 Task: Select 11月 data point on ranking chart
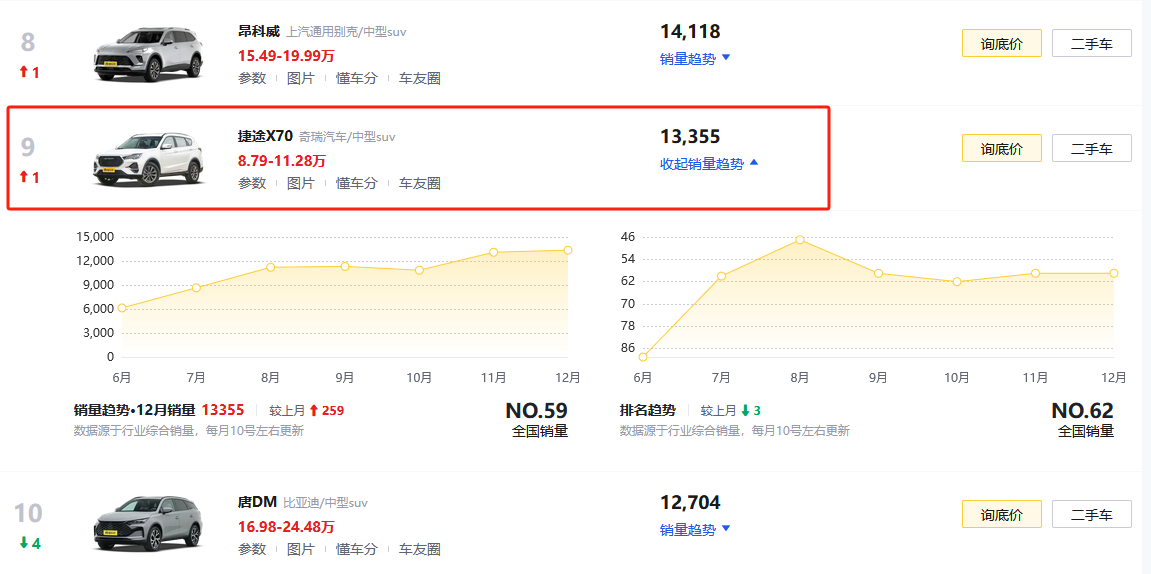point(1035,273)
